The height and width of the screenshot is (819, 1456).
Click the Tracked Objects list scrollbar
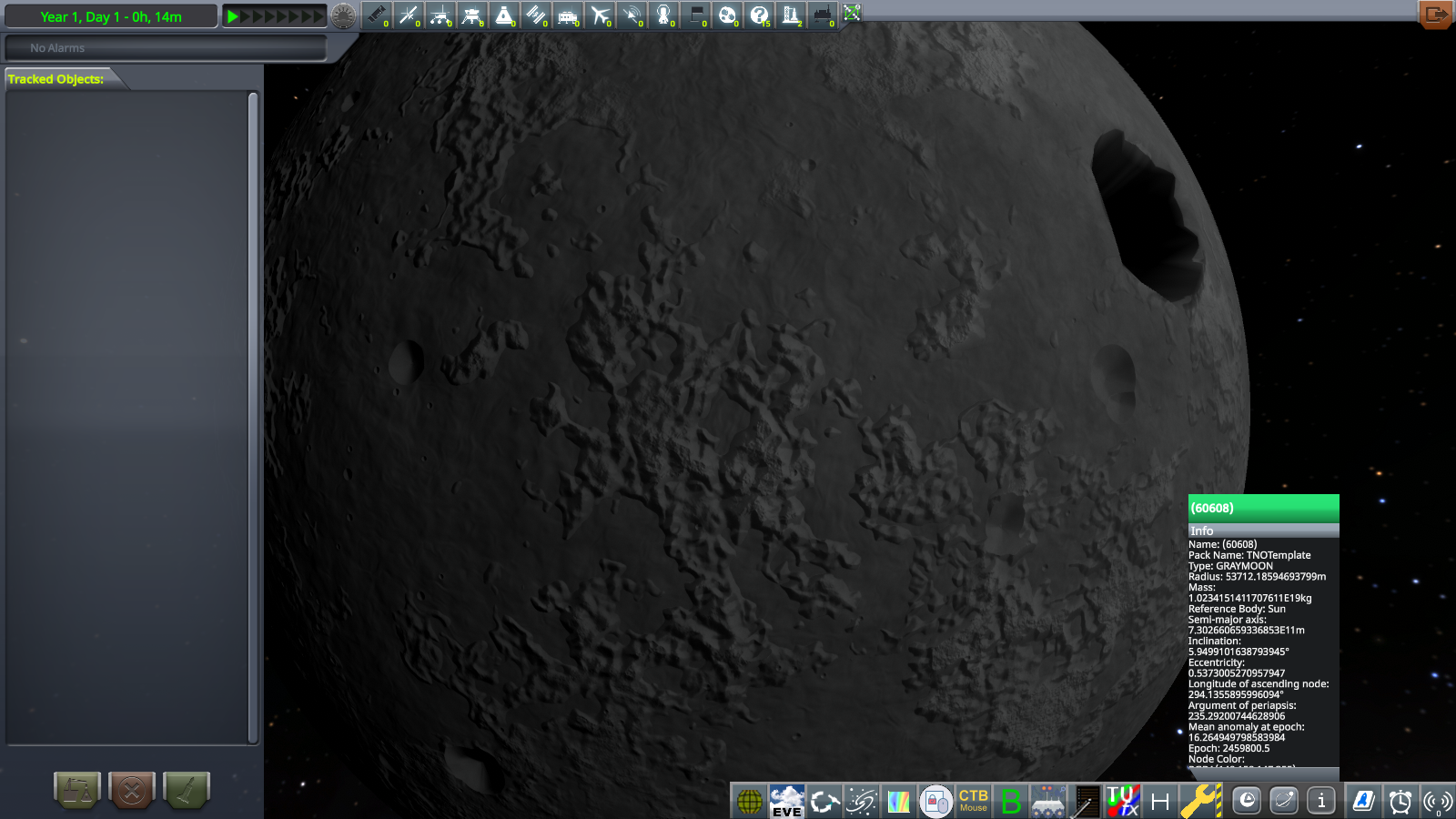click(253, 418)
